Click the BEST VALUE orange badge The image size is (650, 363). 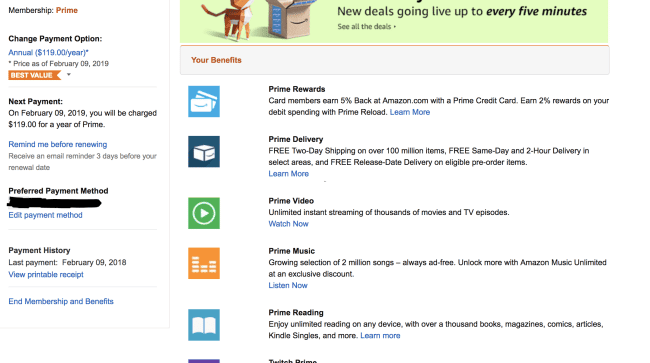coord(34,75)
